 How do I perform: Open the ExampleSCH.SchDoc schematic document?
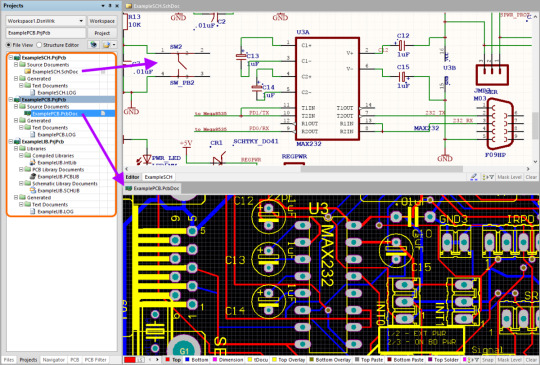tap(55, 72)
